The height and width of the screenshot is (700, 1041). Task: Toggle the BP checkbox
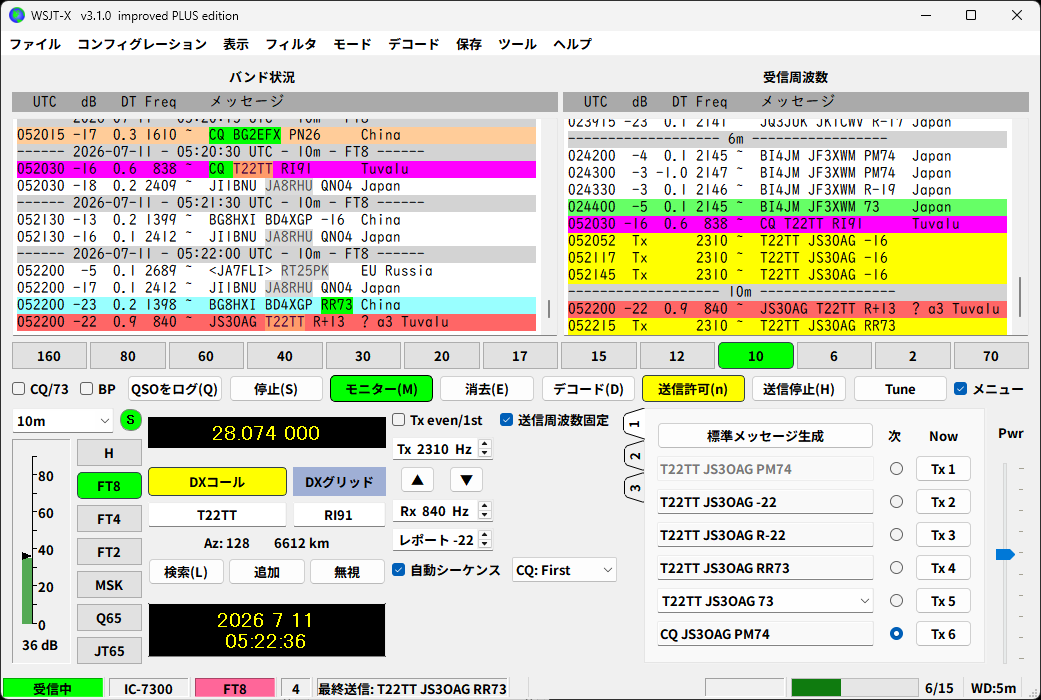click(86, 389)
